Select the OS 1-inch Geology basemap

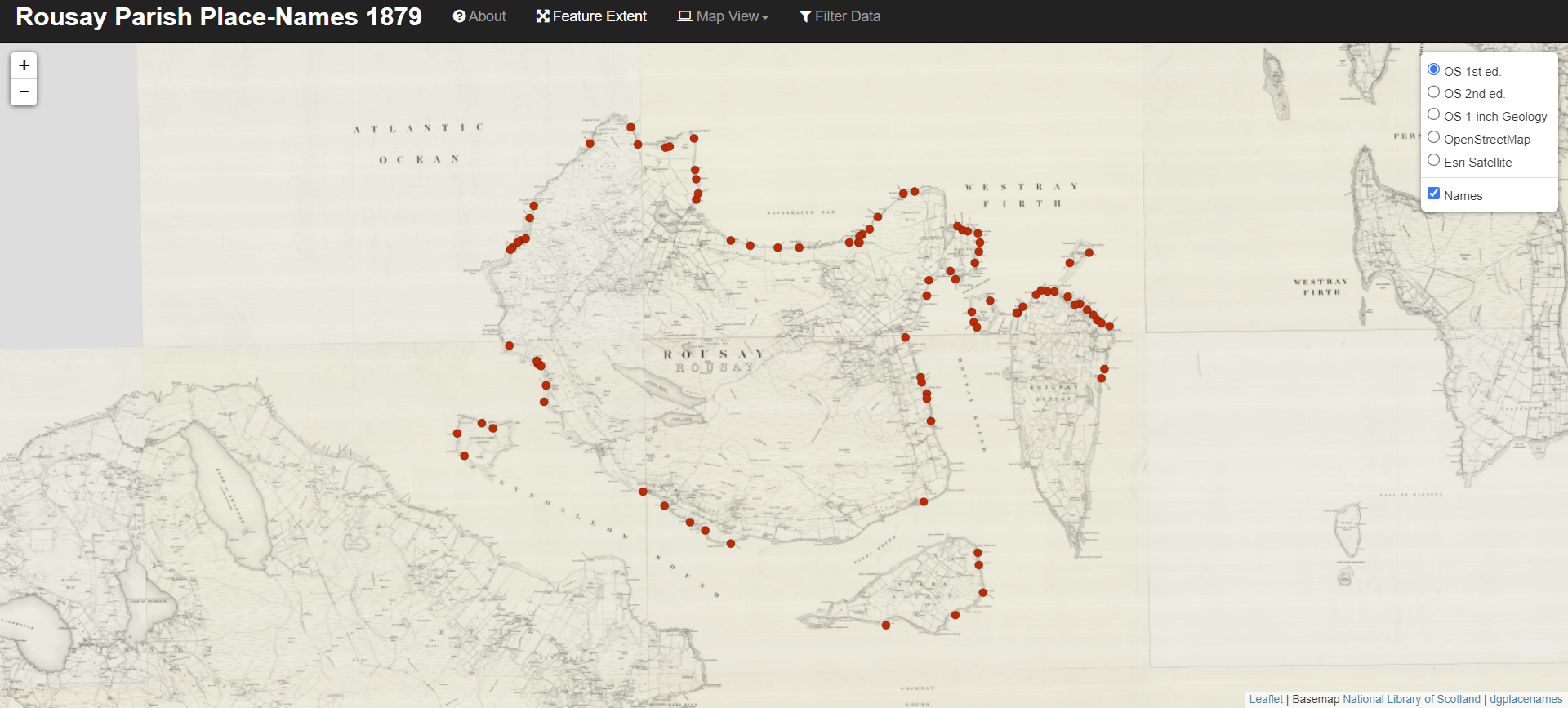[1433, 115]
